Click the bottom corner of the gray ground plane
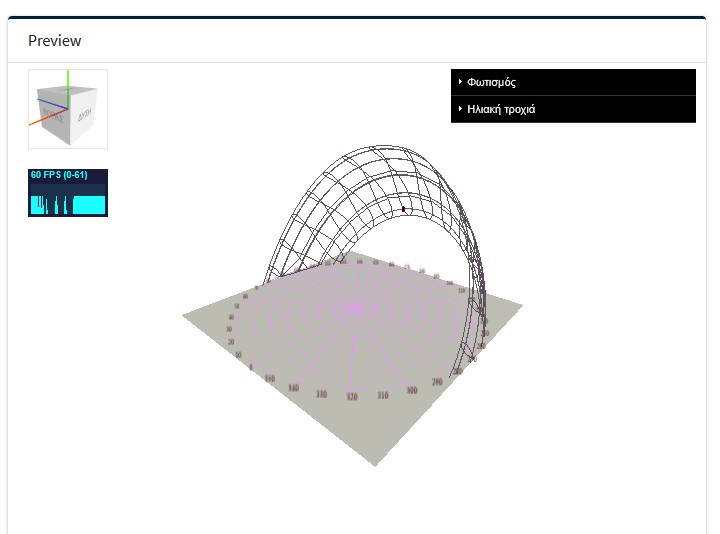This screenshot has width=720, height=534. click(x=377, y=465)
